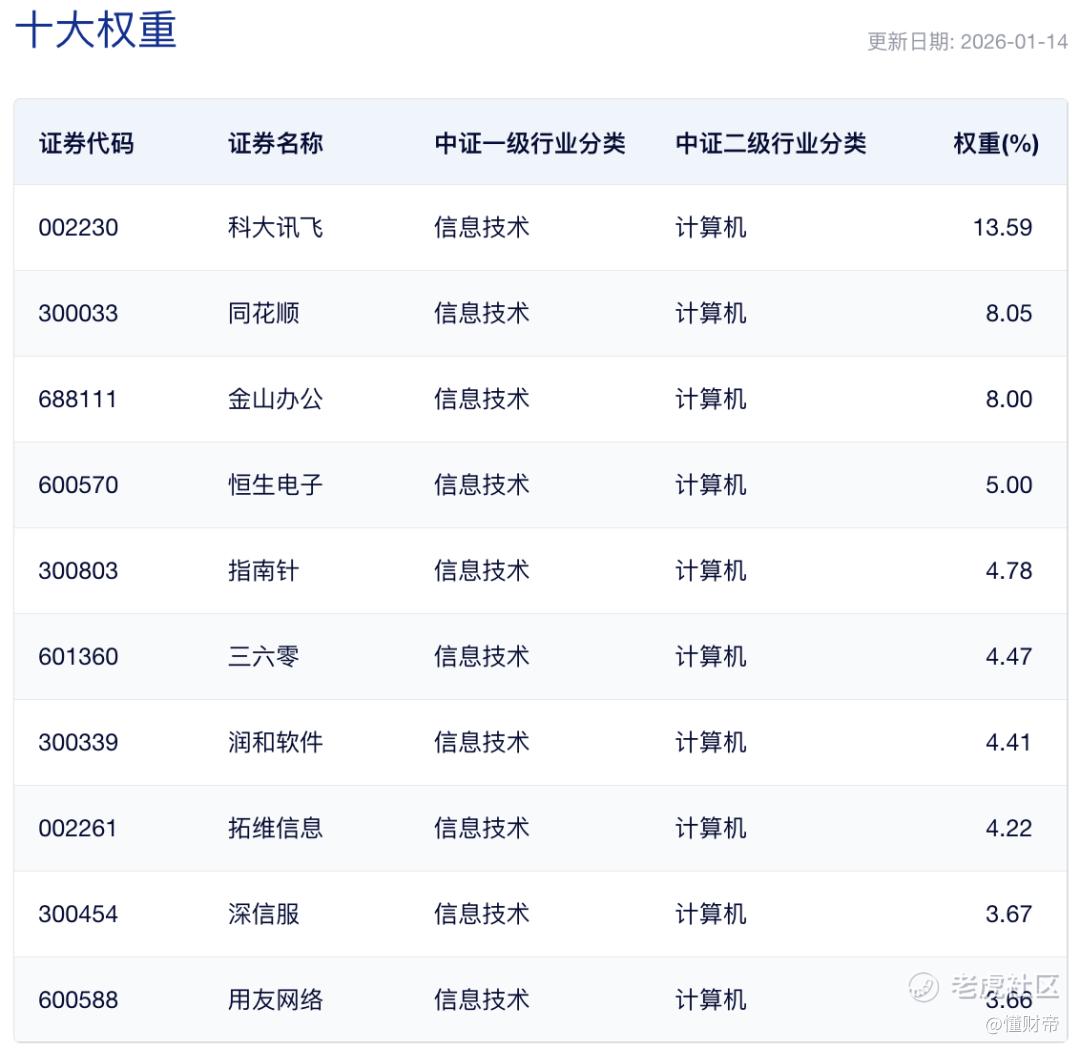
Task: Click 信息技术 in the 润和软件 row
Action: pos(481,742)
